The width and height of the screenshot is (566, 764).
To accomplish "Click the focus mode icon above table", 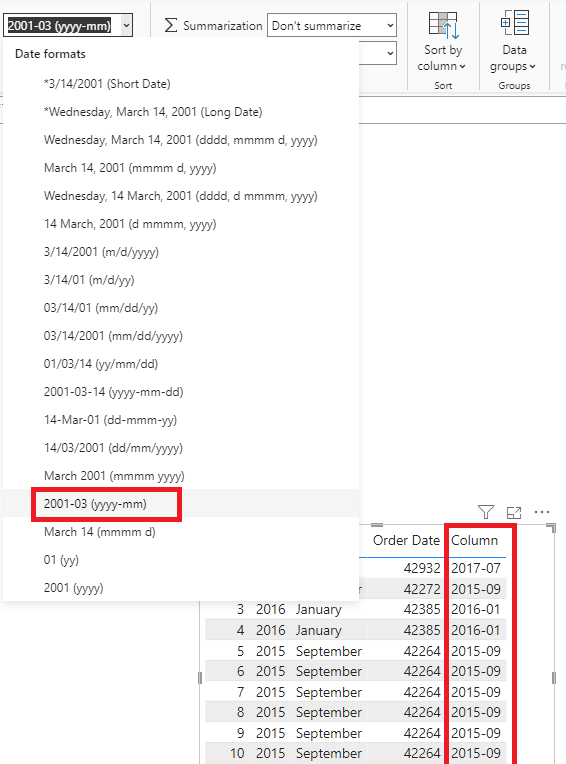I will [x=514, y=513].
